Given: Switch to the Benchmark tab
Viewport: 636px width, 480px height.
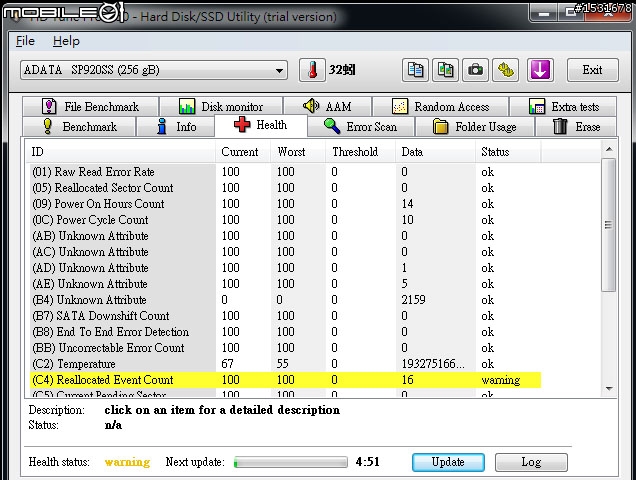Looking at the screenshot, I should click(x=79, y=127).
